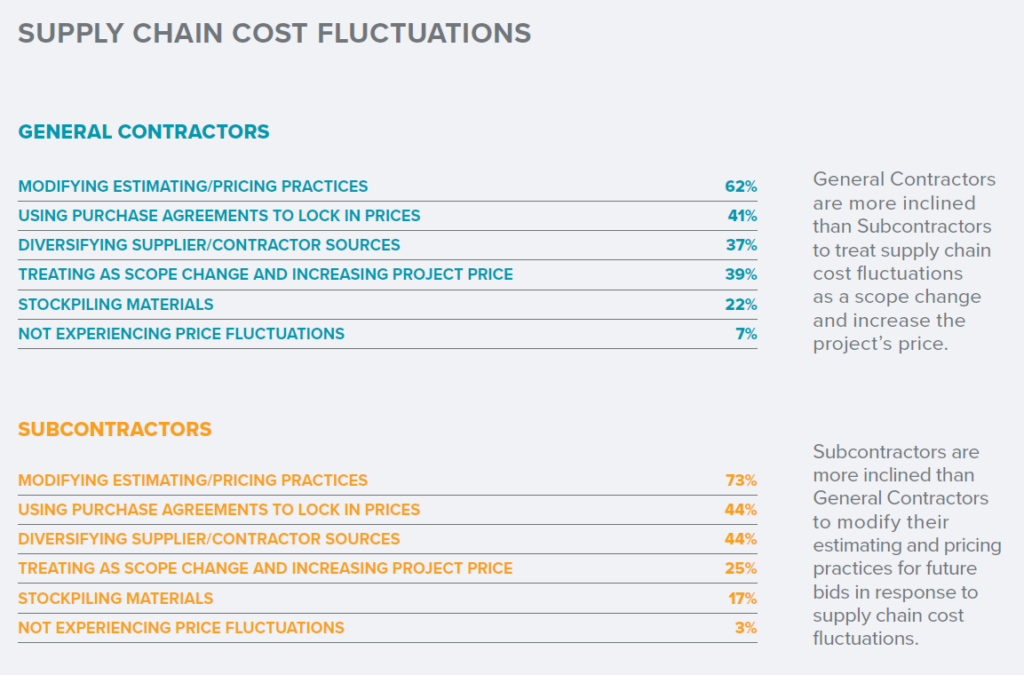Click General Contractors' Using Purchase Agreements row label
This screenshot has height=675, width=1024.
point(219,215)
